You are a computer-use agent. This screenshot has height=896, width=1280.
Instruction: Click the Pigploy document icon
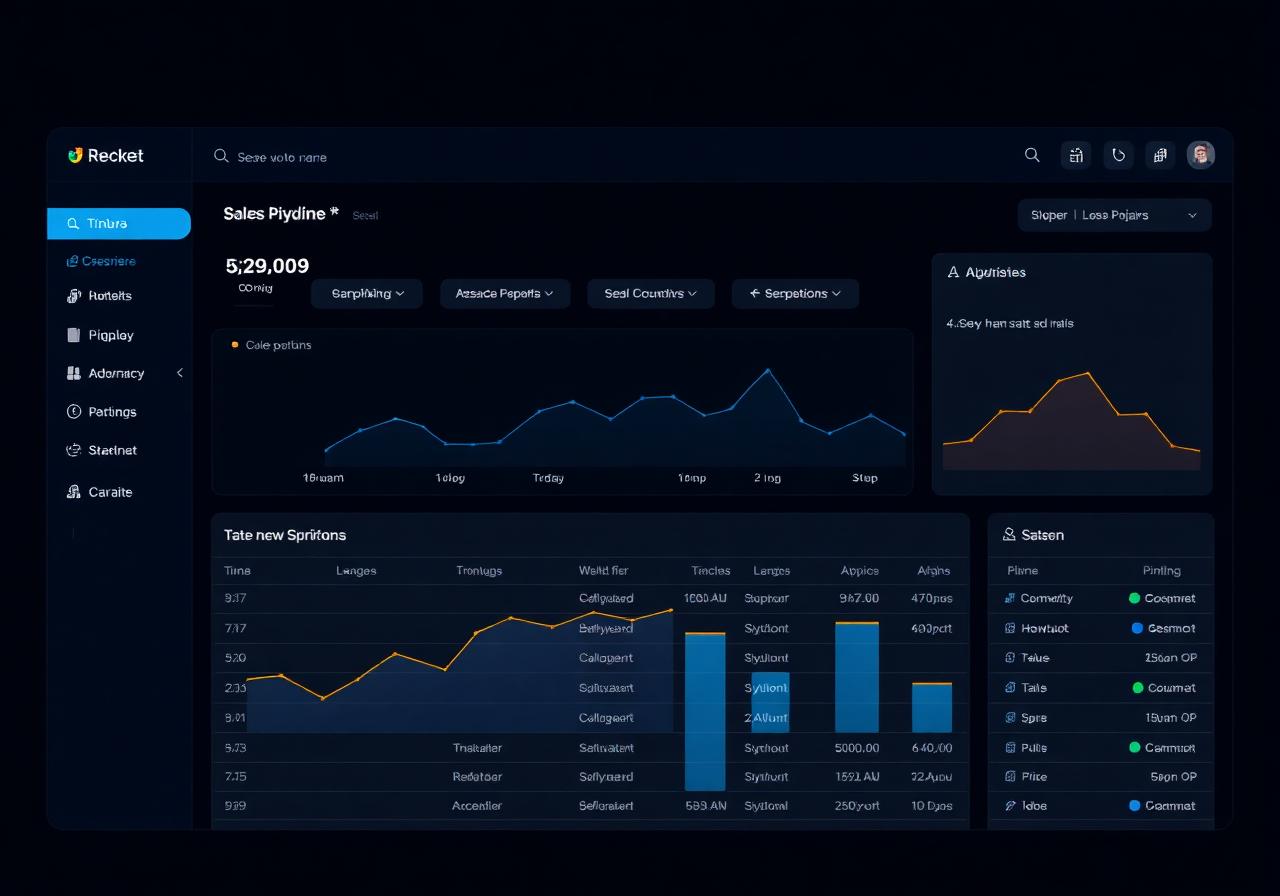pos(73,335)
